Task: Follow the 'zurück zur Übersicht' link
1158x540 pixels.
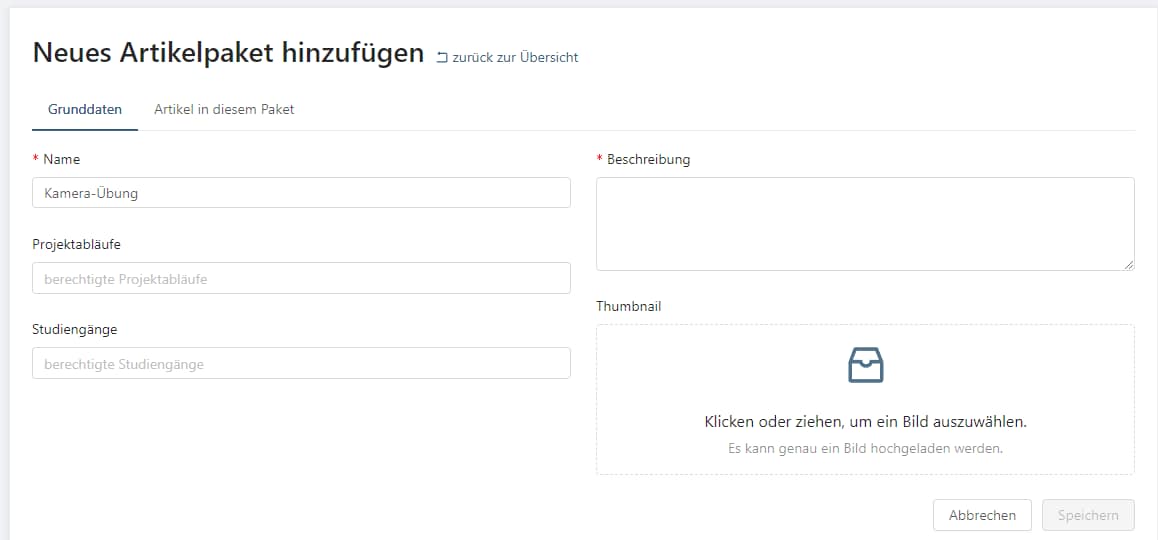Action: click(514, 58)
